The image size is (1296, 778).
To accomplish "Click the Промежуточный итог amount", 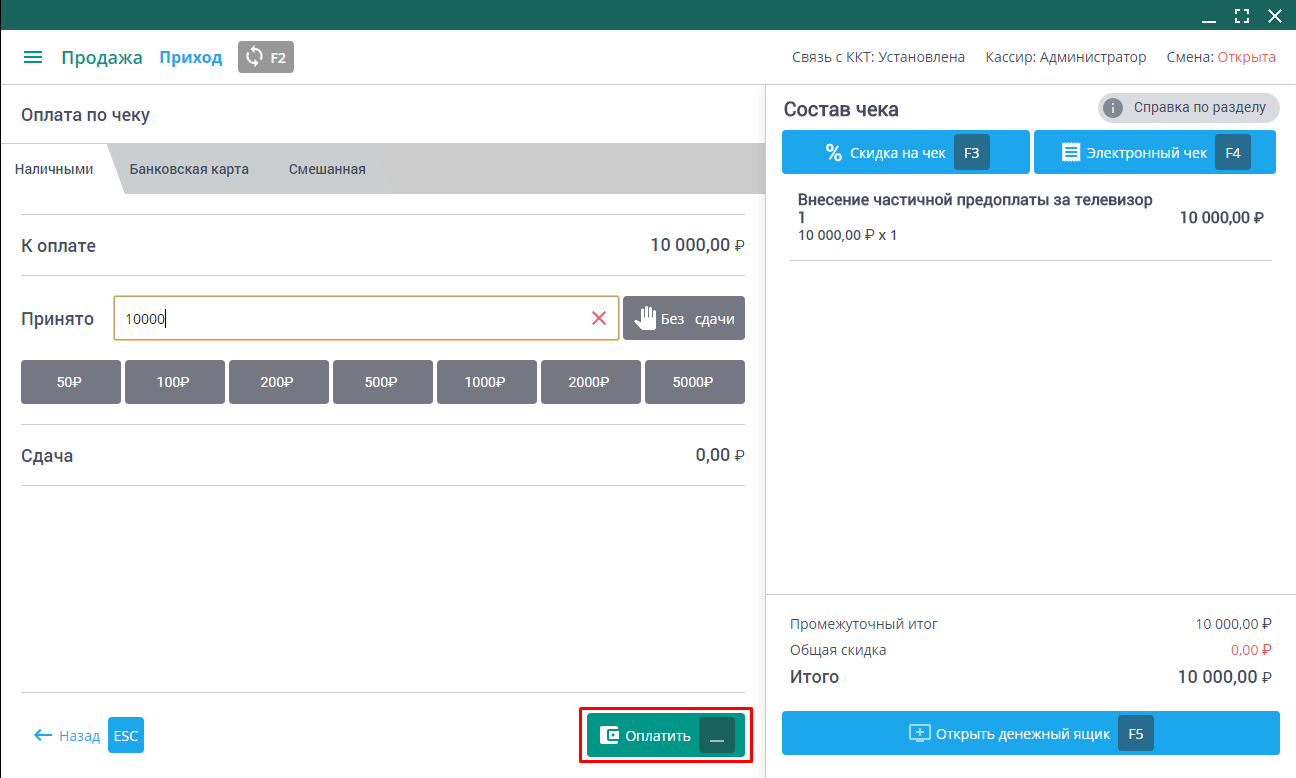I will [x=1234, y=624].
